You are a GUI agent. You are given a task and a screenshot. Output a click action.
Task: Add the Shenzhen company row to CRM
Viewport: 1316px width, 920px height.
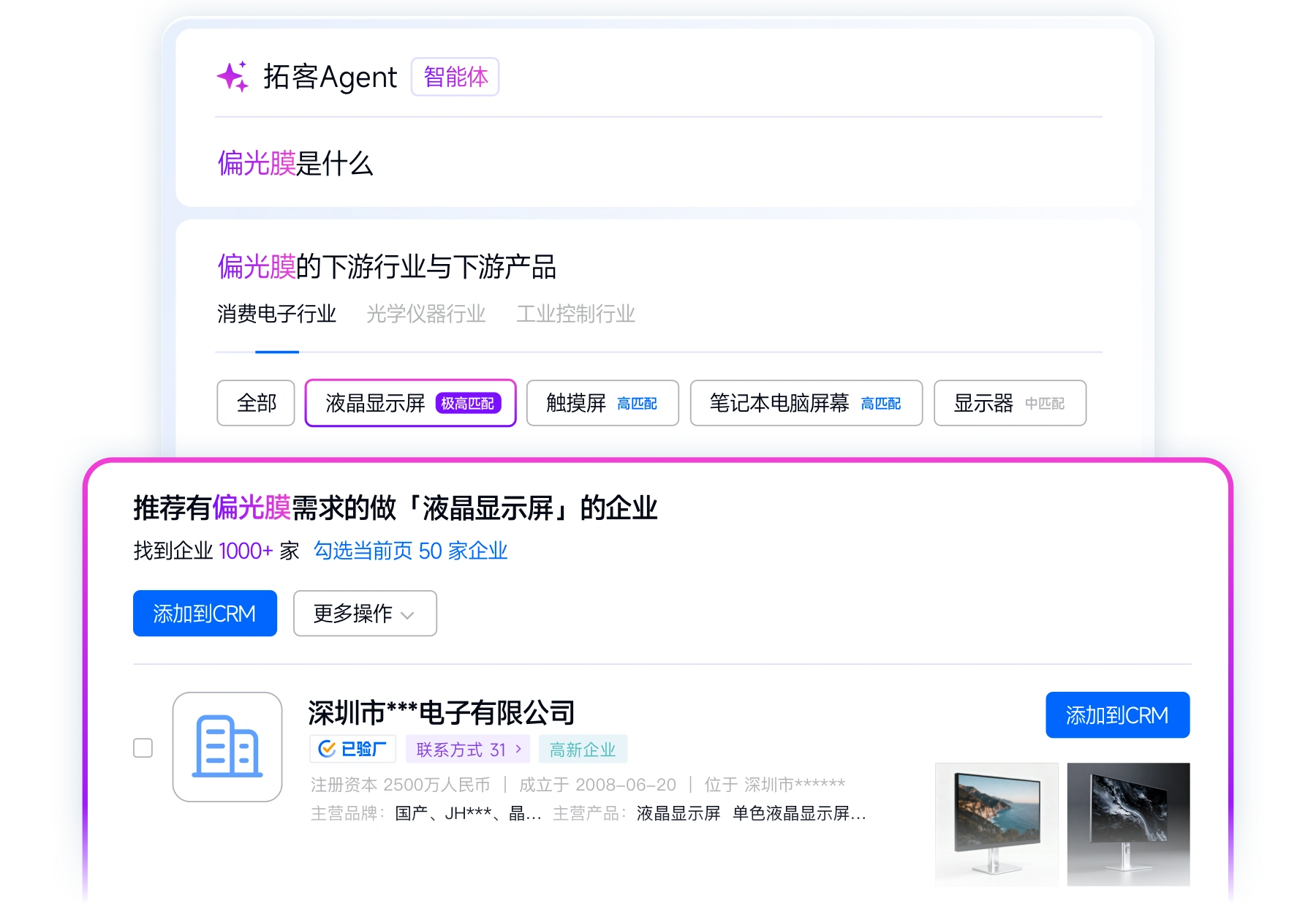[x=1117, y=715]
